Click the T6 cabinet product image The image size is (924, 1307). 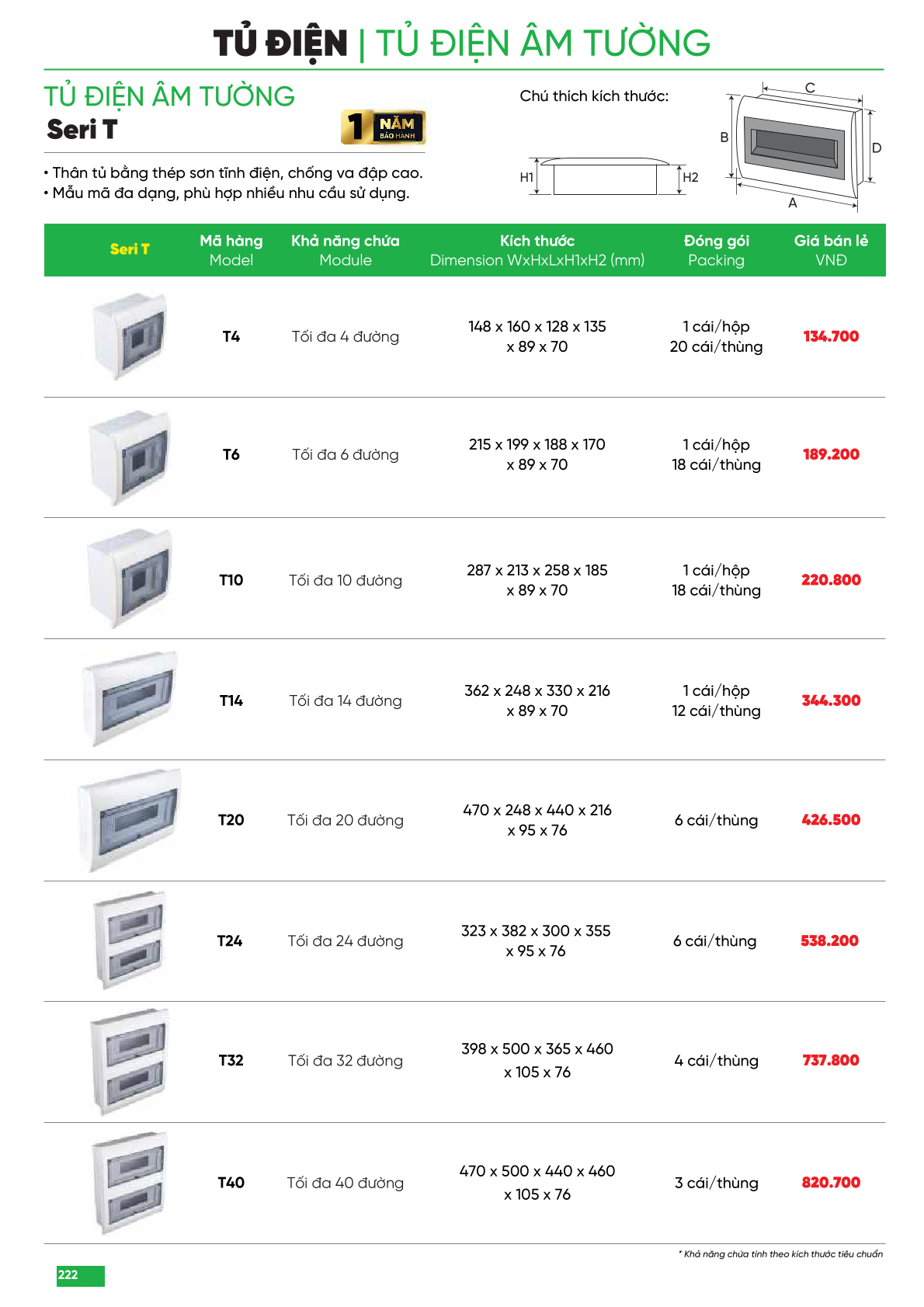[130, 457]
